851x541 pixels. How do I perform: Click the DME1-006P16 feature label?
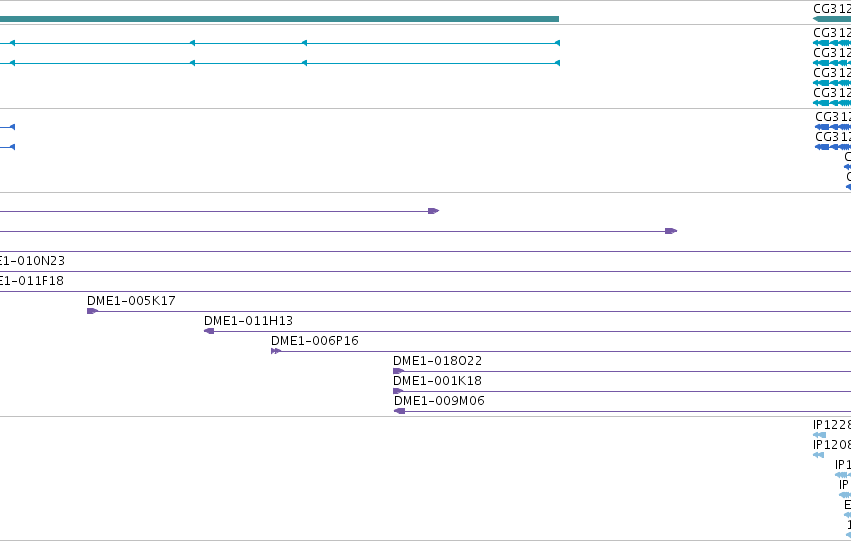pos(315,341)
